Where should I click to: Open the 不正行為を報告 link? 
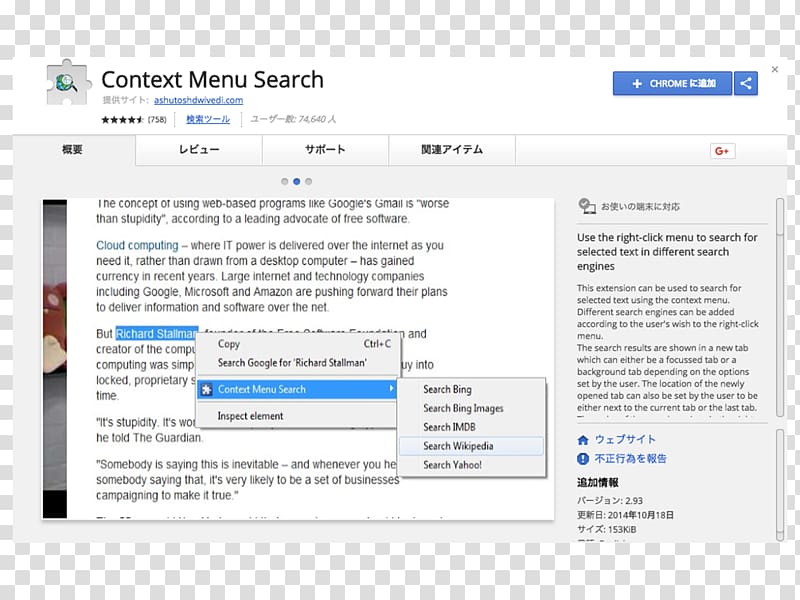pyautogui.click(x=631, y=458)
